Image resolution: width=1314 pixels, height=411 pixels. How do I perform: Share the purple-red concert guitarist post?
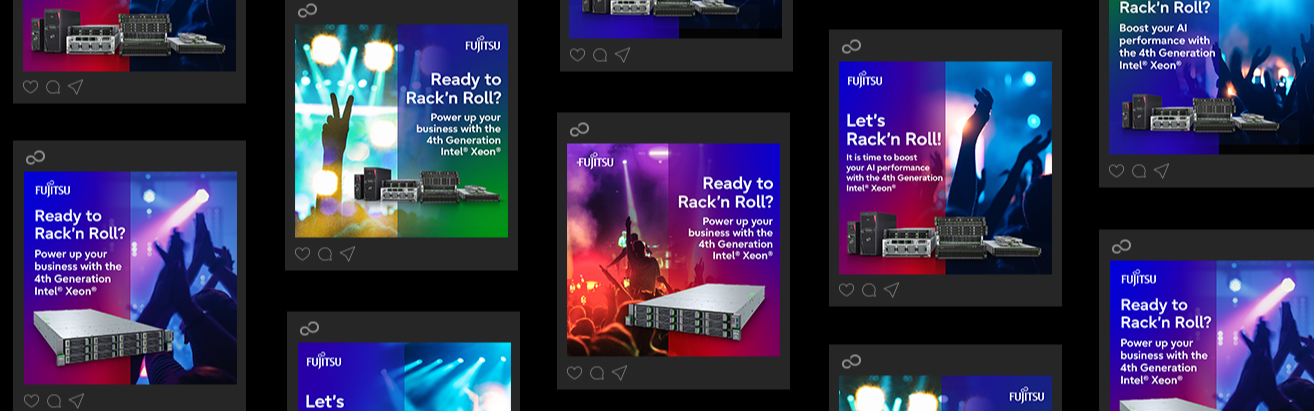619,373
